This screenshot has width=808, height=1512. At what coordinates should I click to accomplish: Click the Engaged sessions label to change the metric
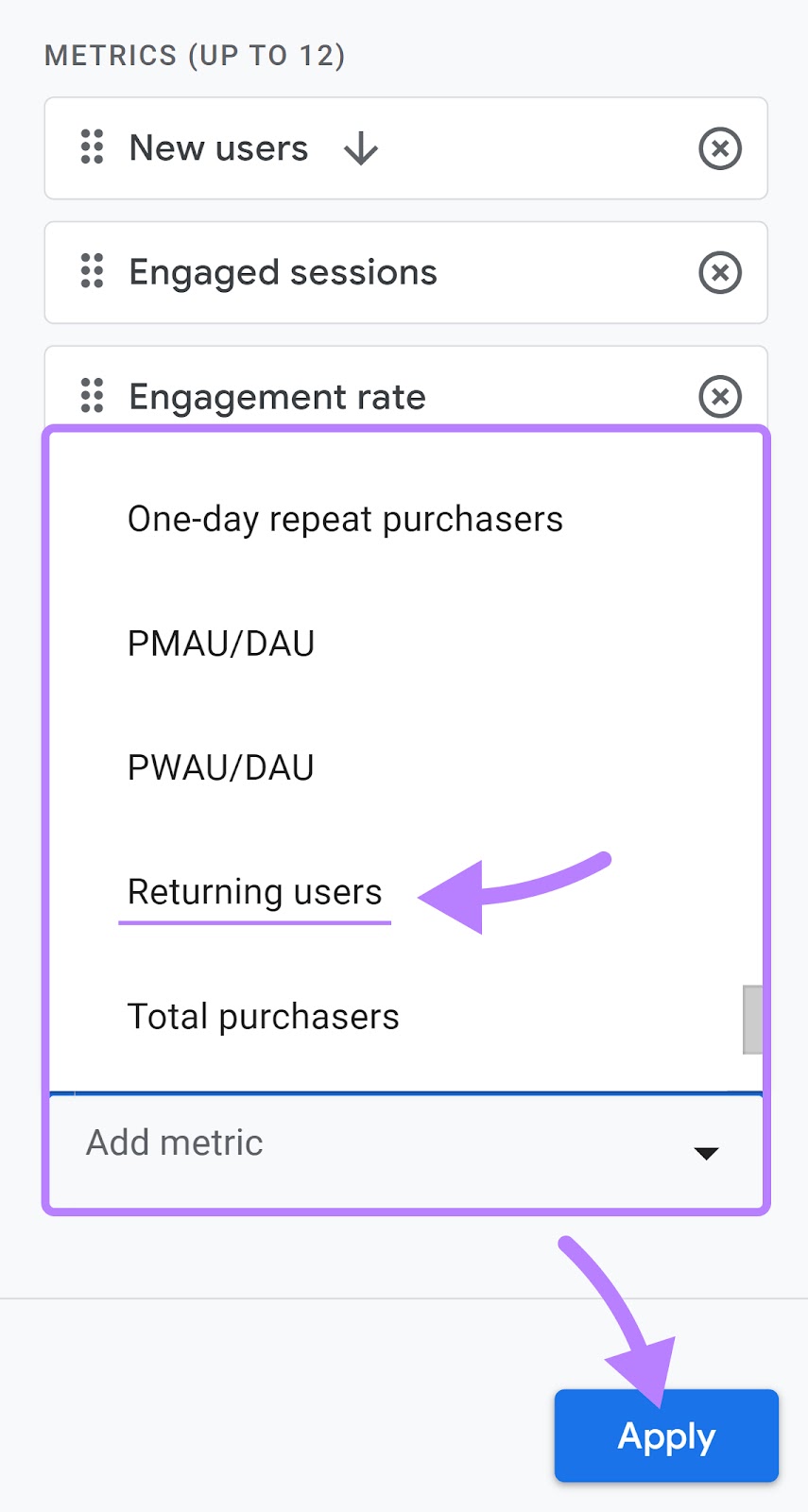(x=283, y=273)
